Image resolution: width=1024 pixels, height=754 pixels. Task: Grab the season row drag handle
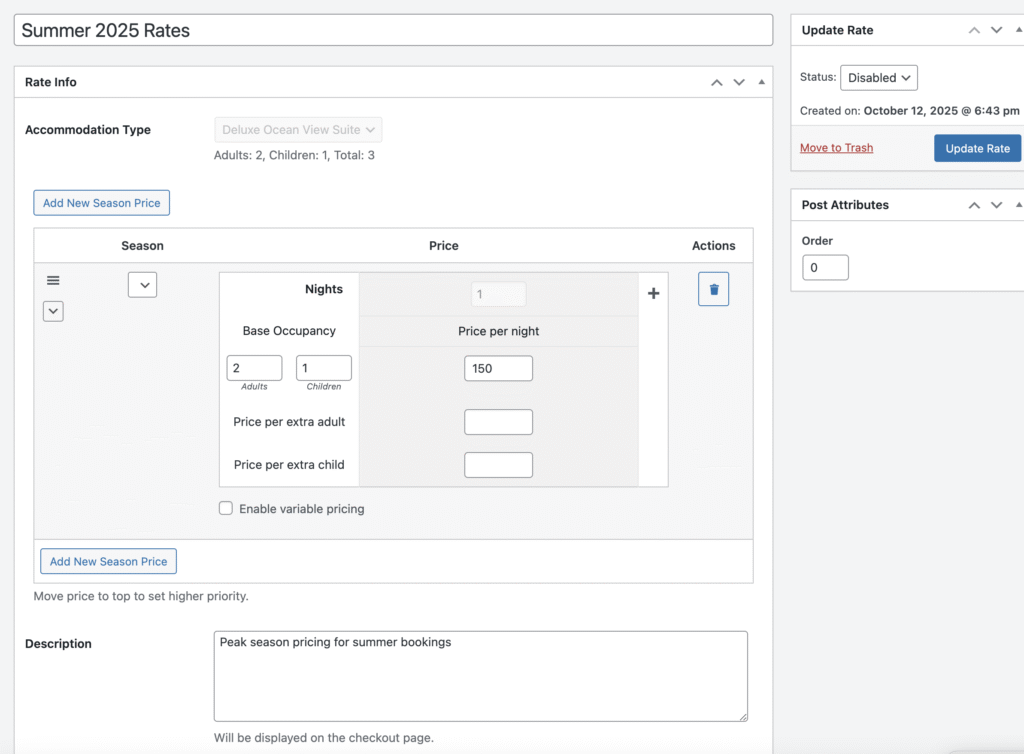(x=53, y=281)
